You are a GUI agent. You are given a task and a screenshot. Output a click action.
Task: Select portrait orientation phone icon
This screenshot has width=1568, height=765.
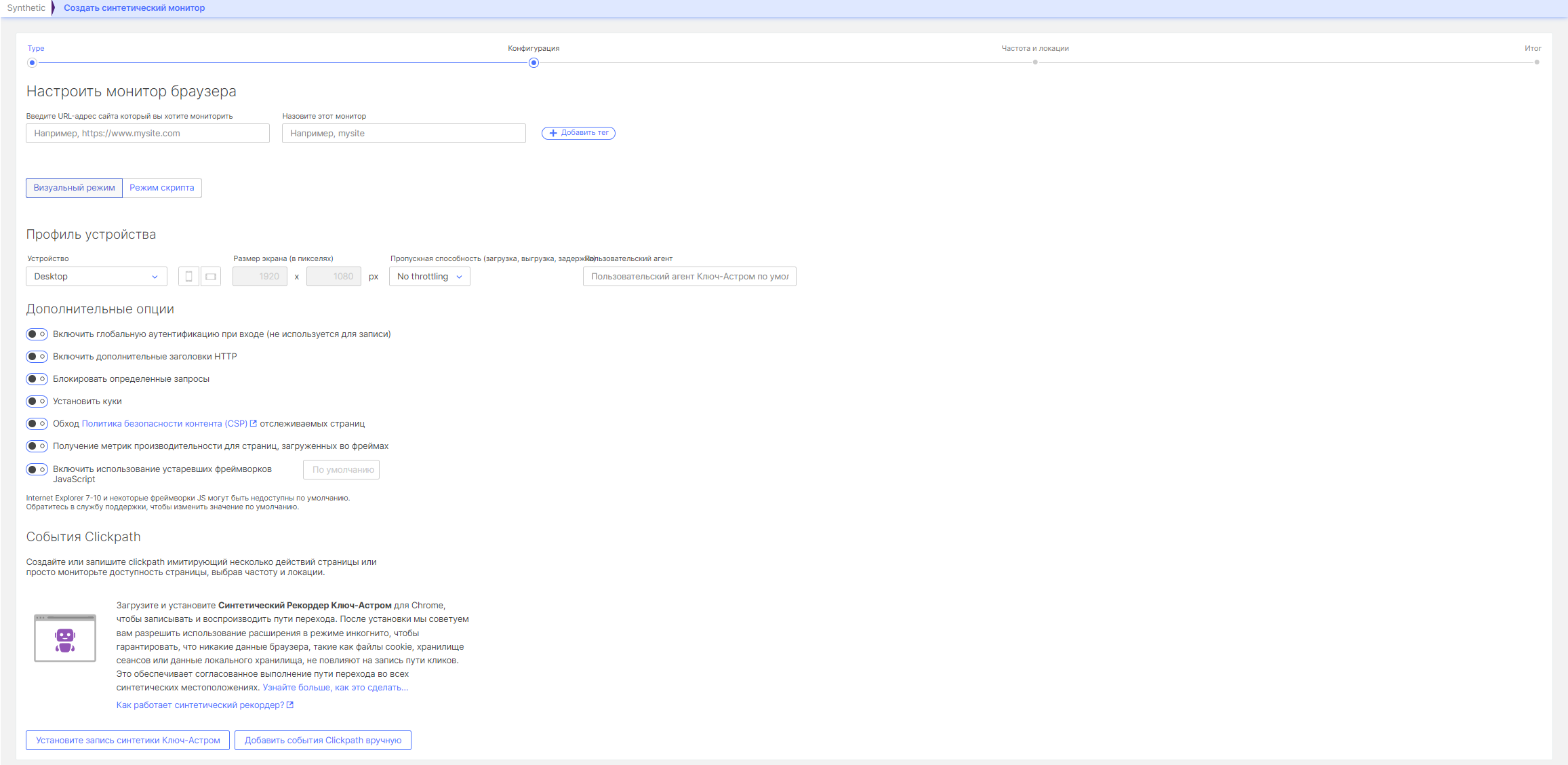[188, 277]
